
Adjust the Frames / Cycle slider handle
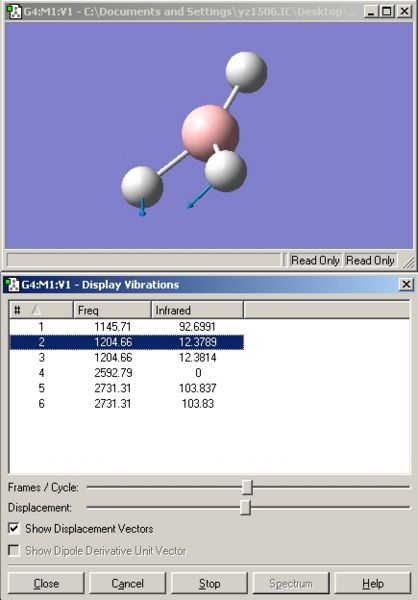coord(247,487)
